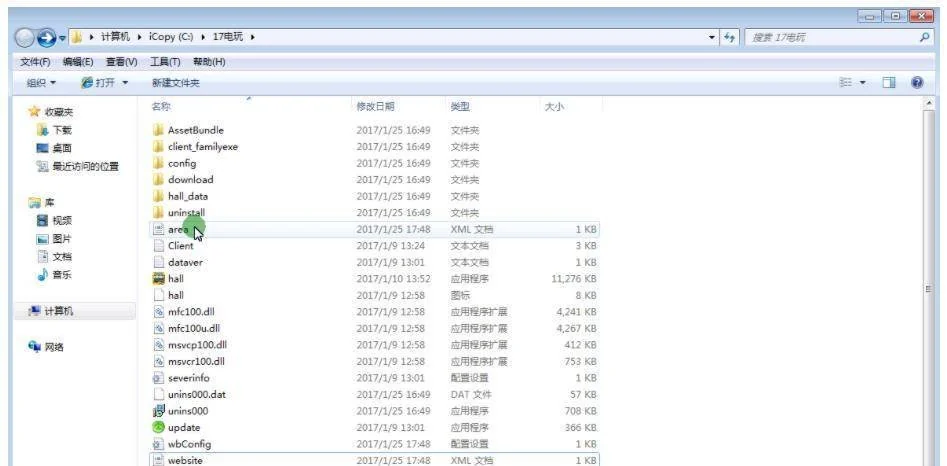
Task: Open the view options dropdown arrow
Action: coord(864,83)
